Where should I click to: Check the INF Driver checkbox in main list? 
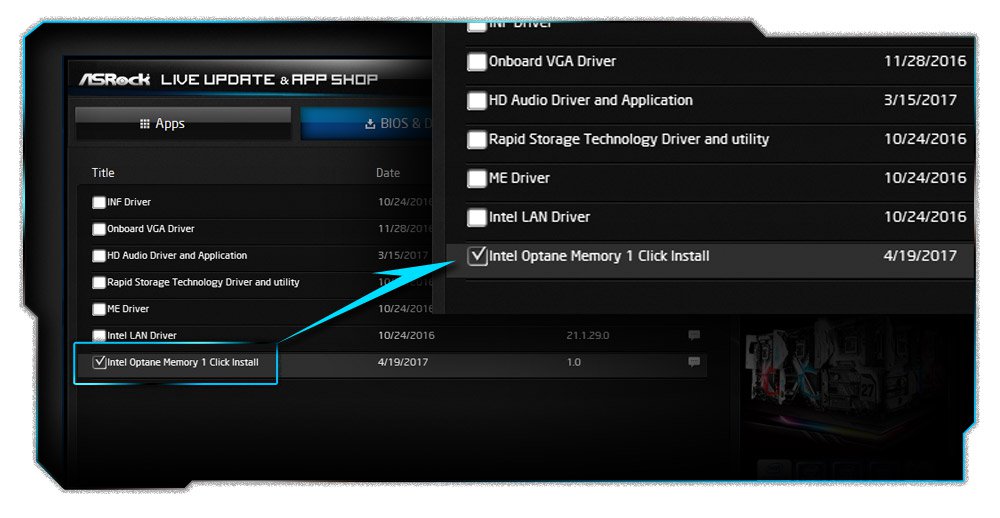(99, 202)
